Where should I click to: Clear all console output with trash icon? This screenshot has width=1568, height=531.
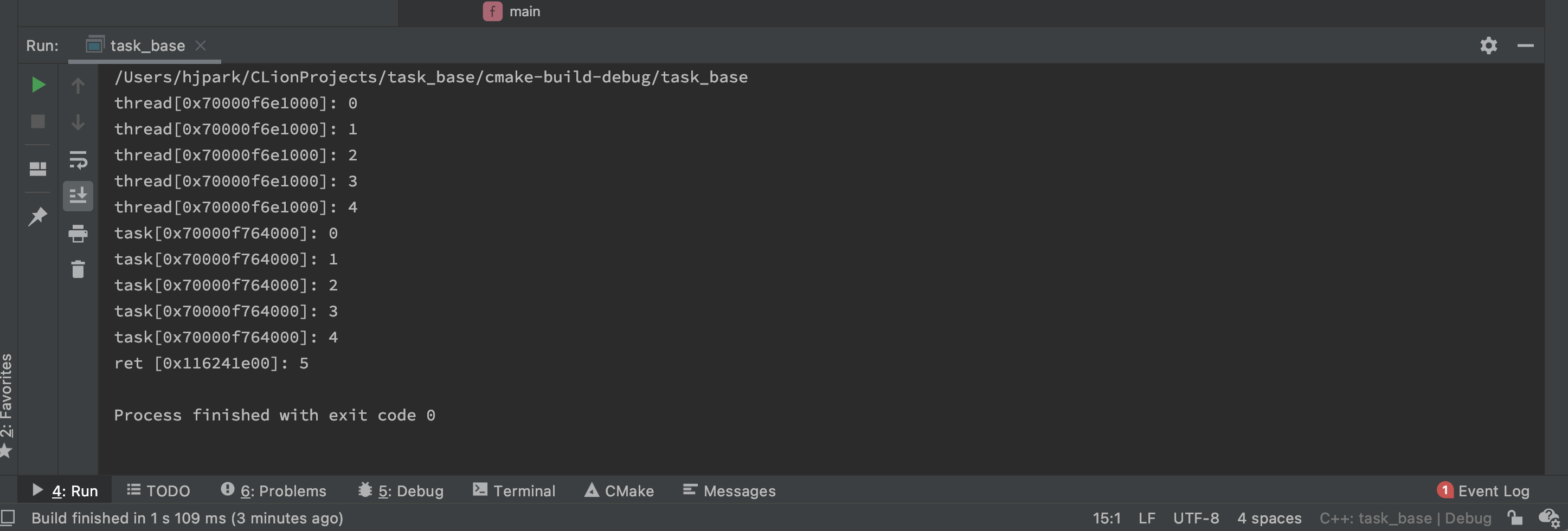[x=78, y=269]
